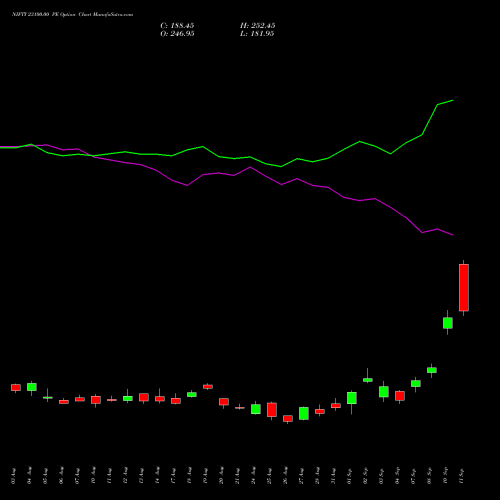
Task: Click the red candlestick for 04 Sep
Action: 400,396
